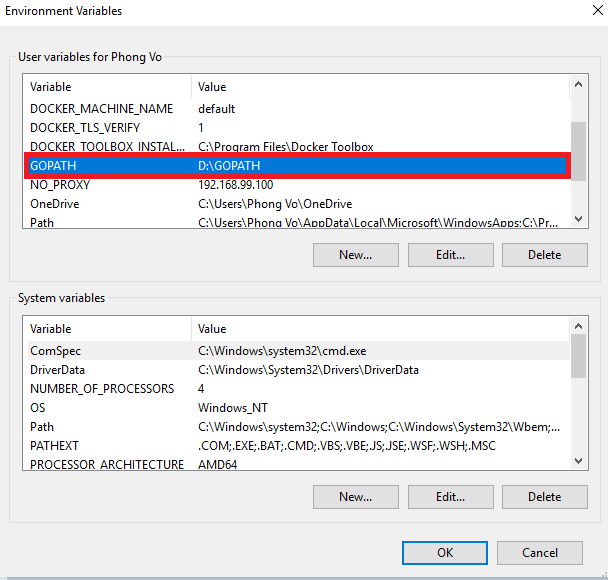608x580 pixels.
Task: Select the GOPATH variable row
Action: click(299, 166)
